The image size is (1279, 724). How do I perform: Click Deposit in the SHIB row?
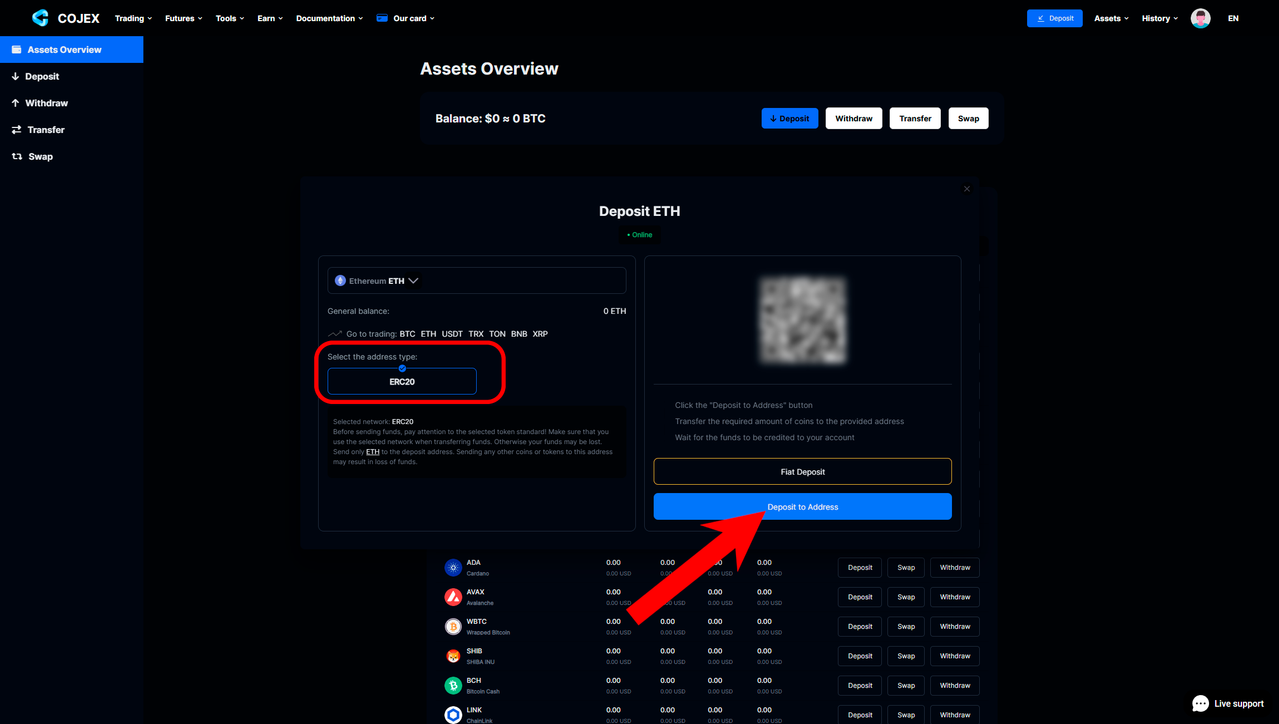860,656
